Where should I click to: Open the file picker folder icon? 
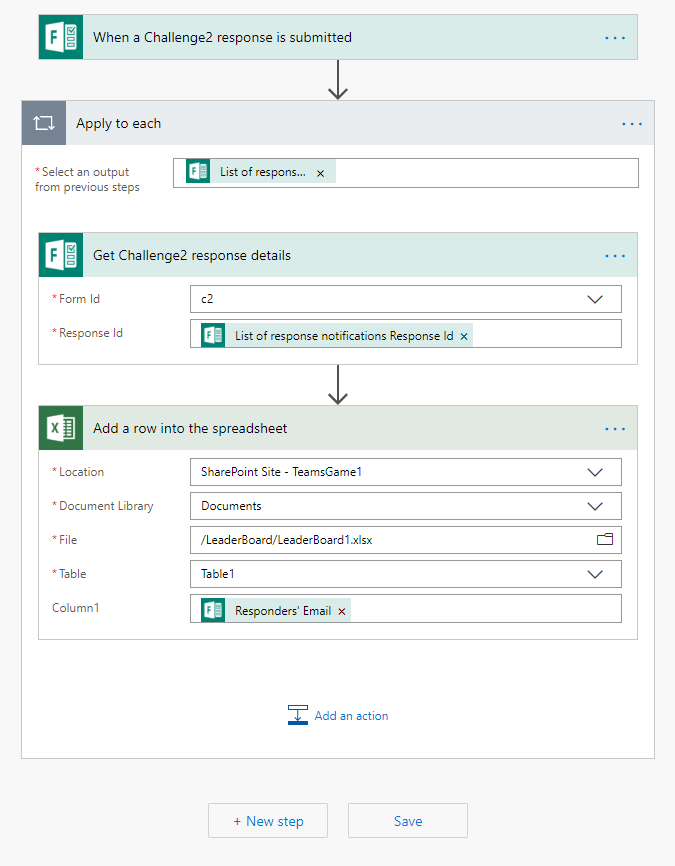(605, 539)
